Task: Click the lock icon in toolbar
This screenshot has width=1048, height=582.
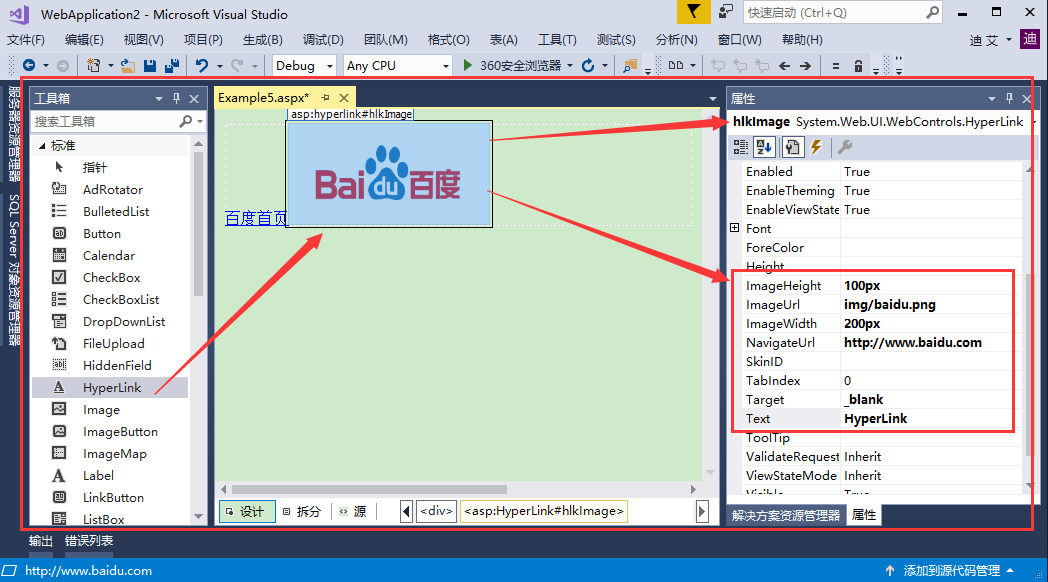Action: (858, 65)
